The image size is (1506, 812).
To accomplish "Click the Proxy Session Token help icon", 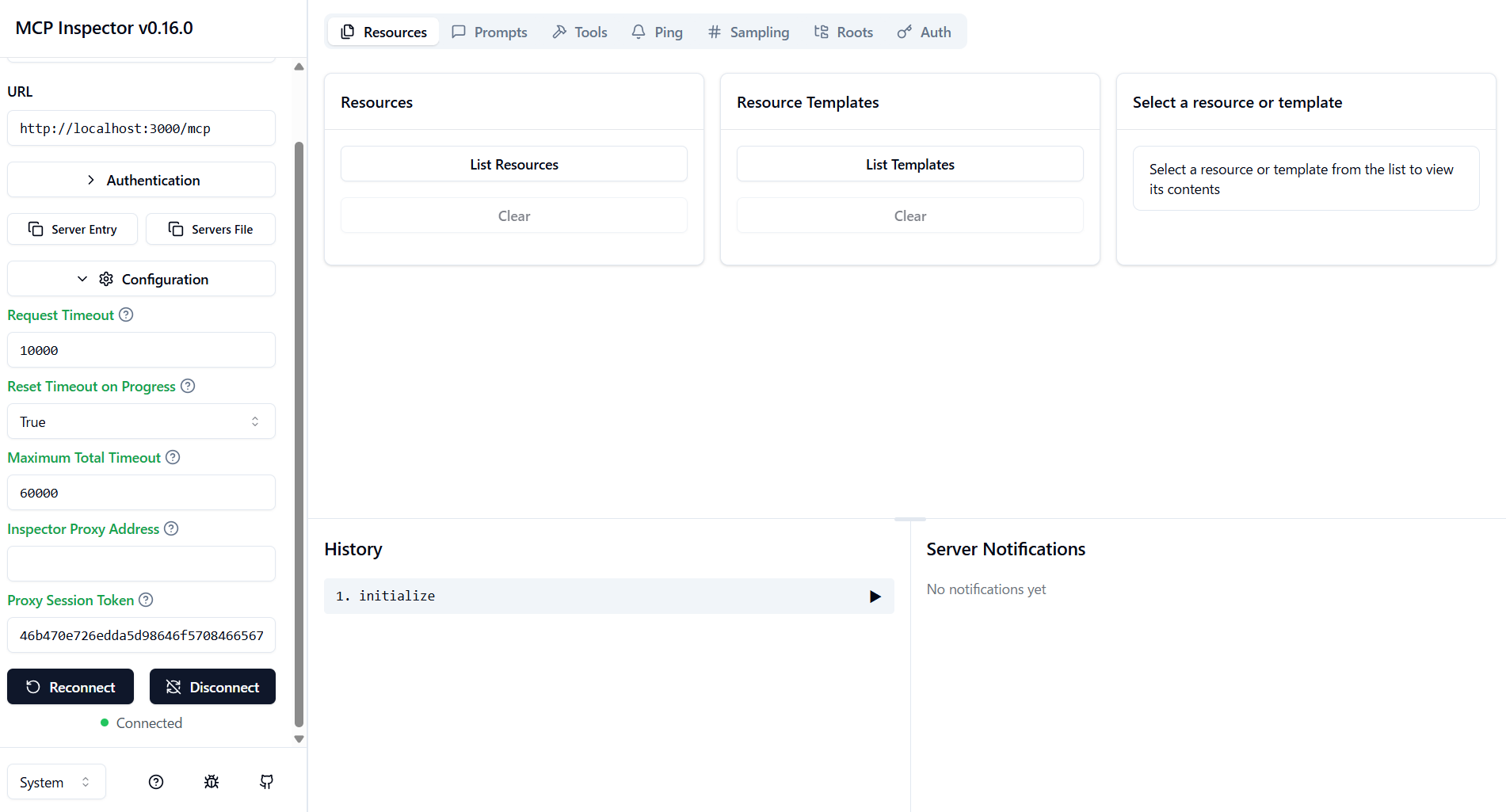I will click(x=146, y=600).
